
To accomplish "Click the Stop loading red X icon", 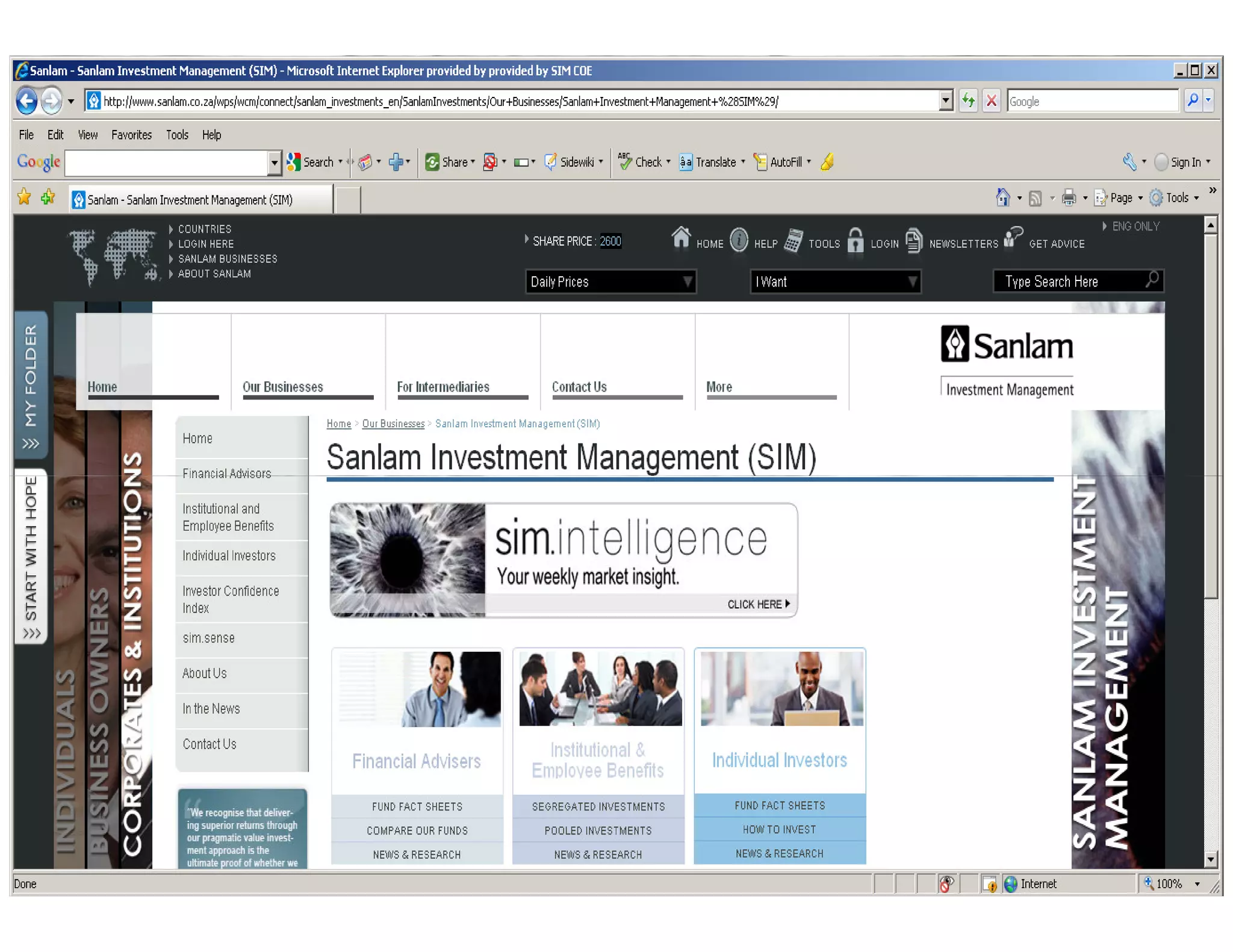I will pos(991,100).
